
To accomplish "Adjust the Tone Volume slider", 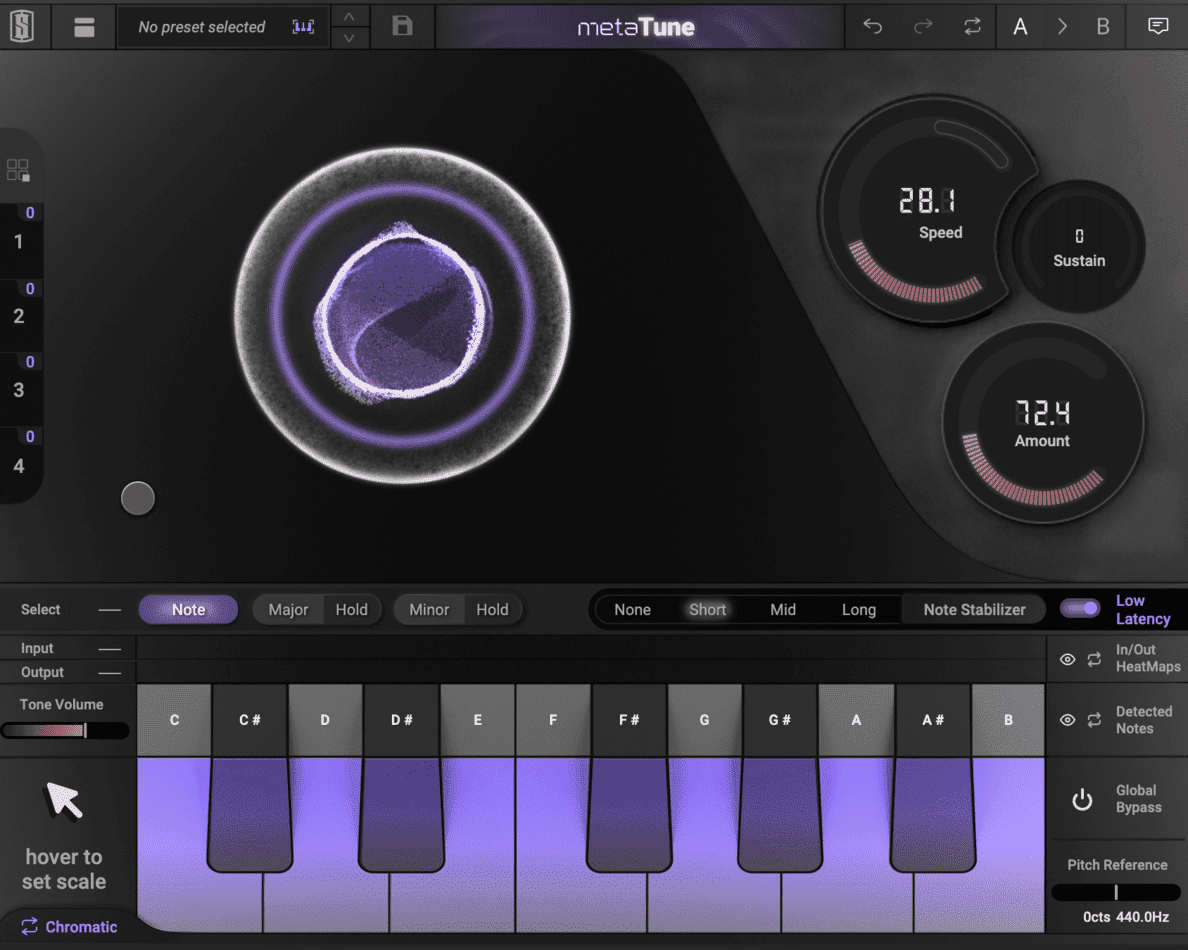I will [64, 730].
